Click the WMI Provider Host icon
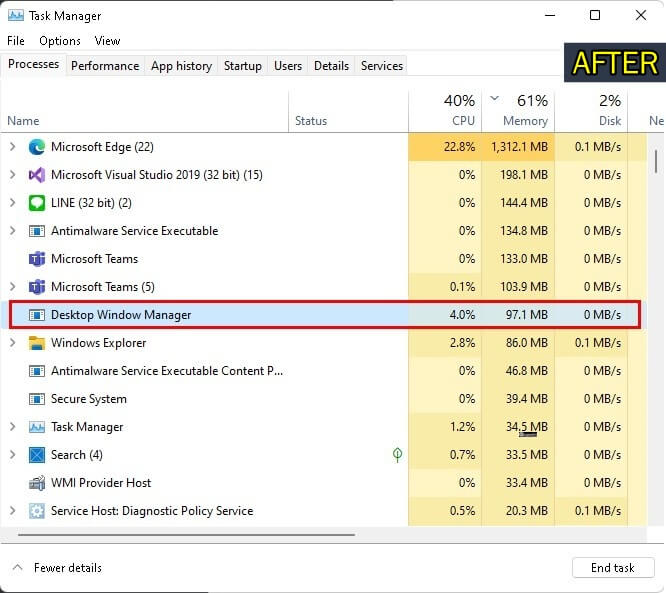666x593 pixels. coord(37,483)
